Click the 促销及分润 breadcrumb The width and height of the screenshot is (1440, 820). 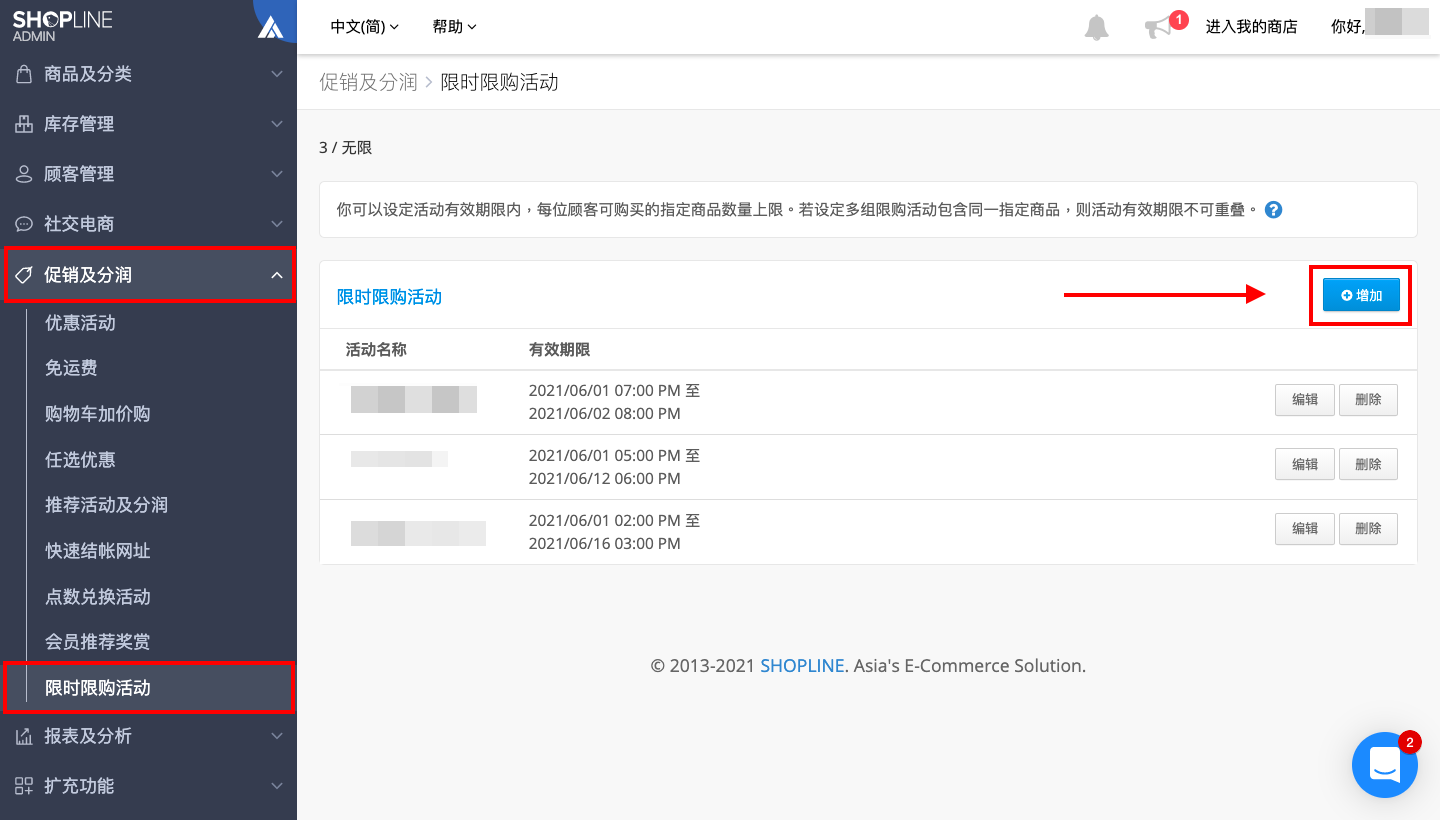pyautogui.click(x=368, y=82)
